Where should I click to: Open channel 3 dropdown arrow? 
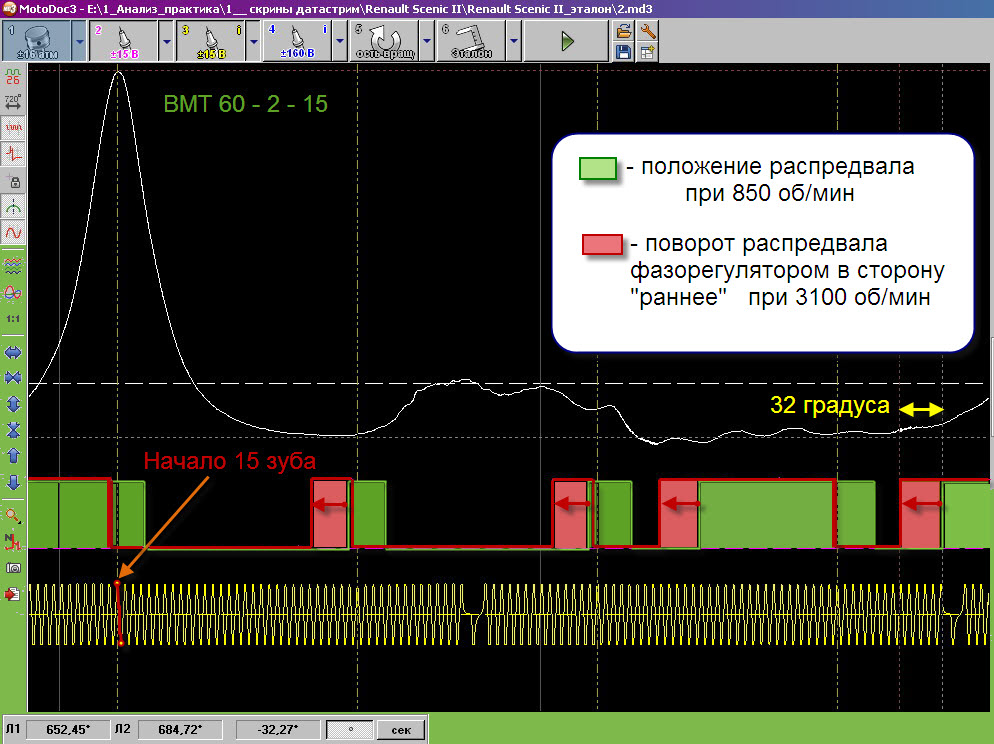(x=253, y=41)
